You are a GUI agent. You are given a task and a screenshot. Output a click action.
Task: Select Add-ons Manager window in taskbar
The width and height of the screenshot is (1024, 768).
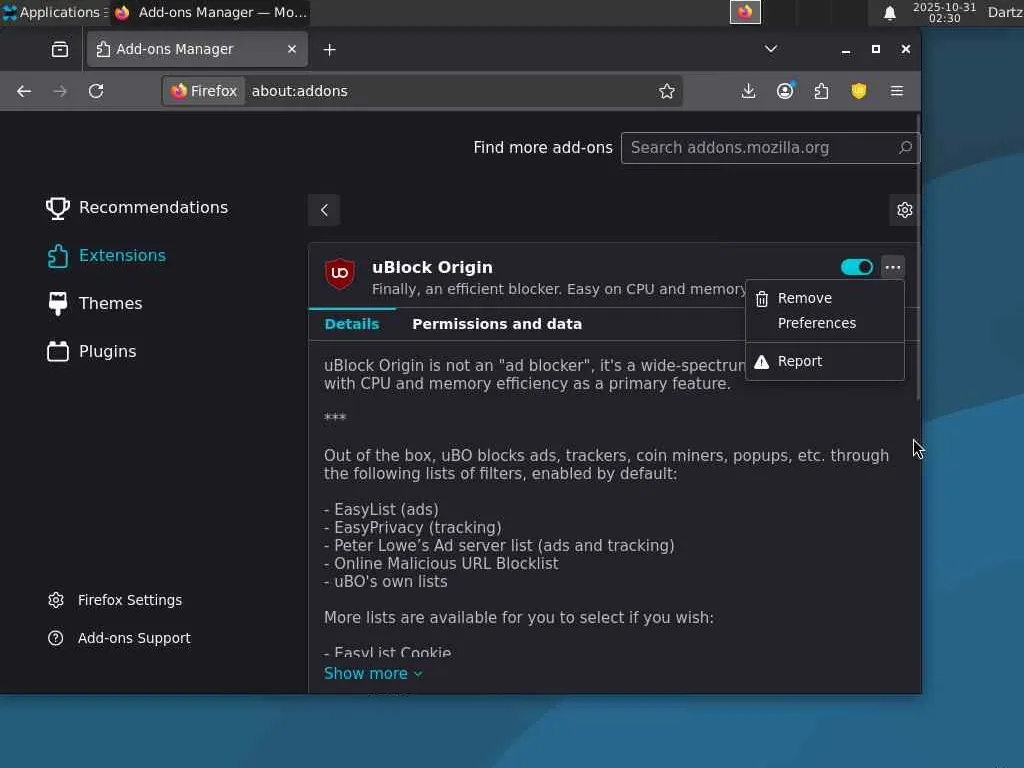[x=210, y=12]
